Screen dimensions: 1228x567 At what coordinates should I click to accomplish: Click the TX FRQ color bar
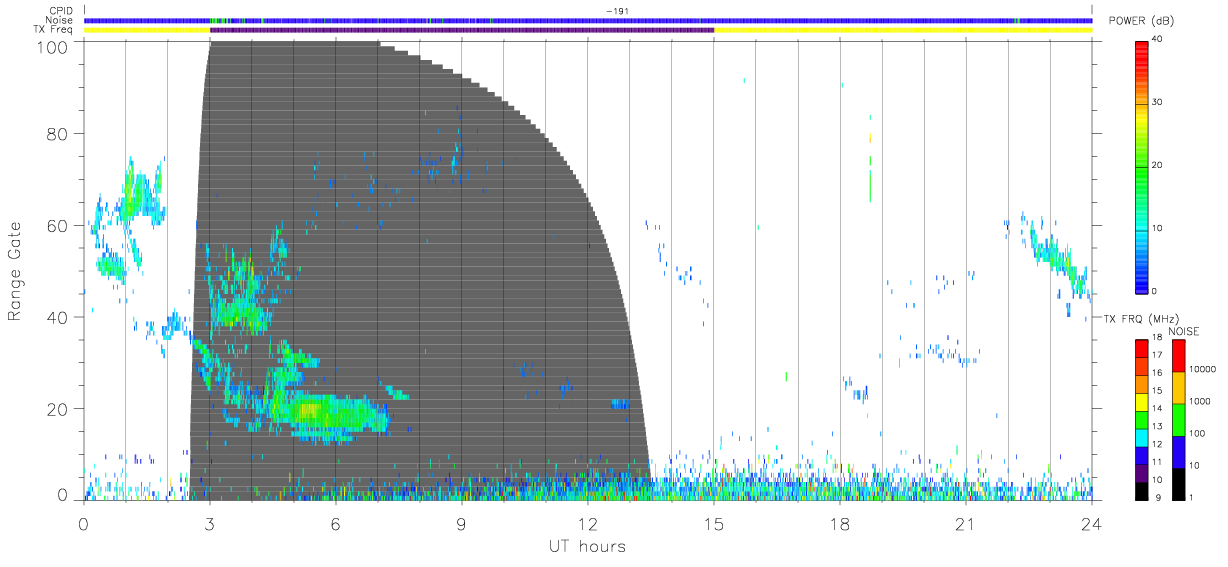[1142, 419]
